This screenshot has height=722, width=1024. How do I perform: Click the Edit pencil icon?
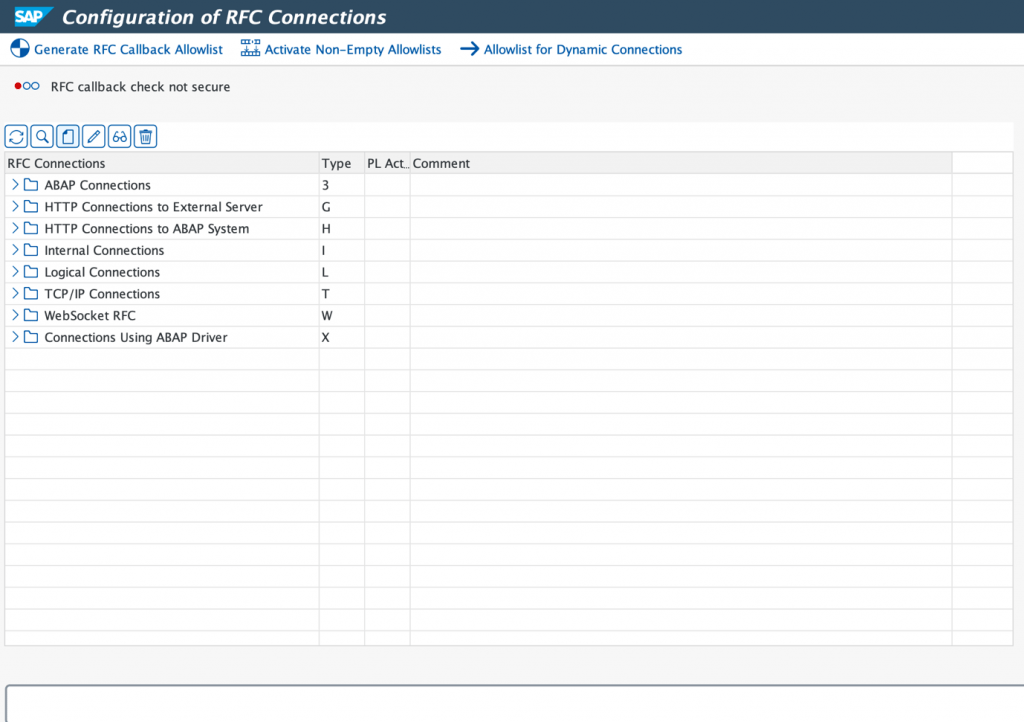pos(93,136)
